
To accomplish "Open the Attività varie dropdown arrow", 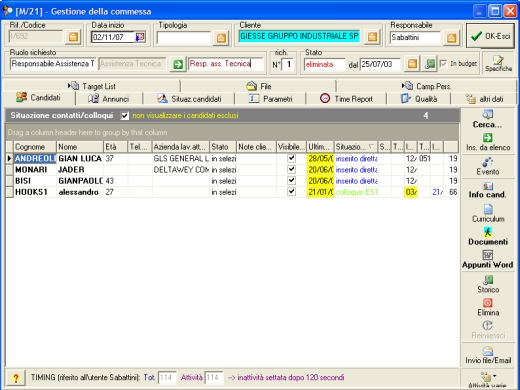I will point(495,376).
